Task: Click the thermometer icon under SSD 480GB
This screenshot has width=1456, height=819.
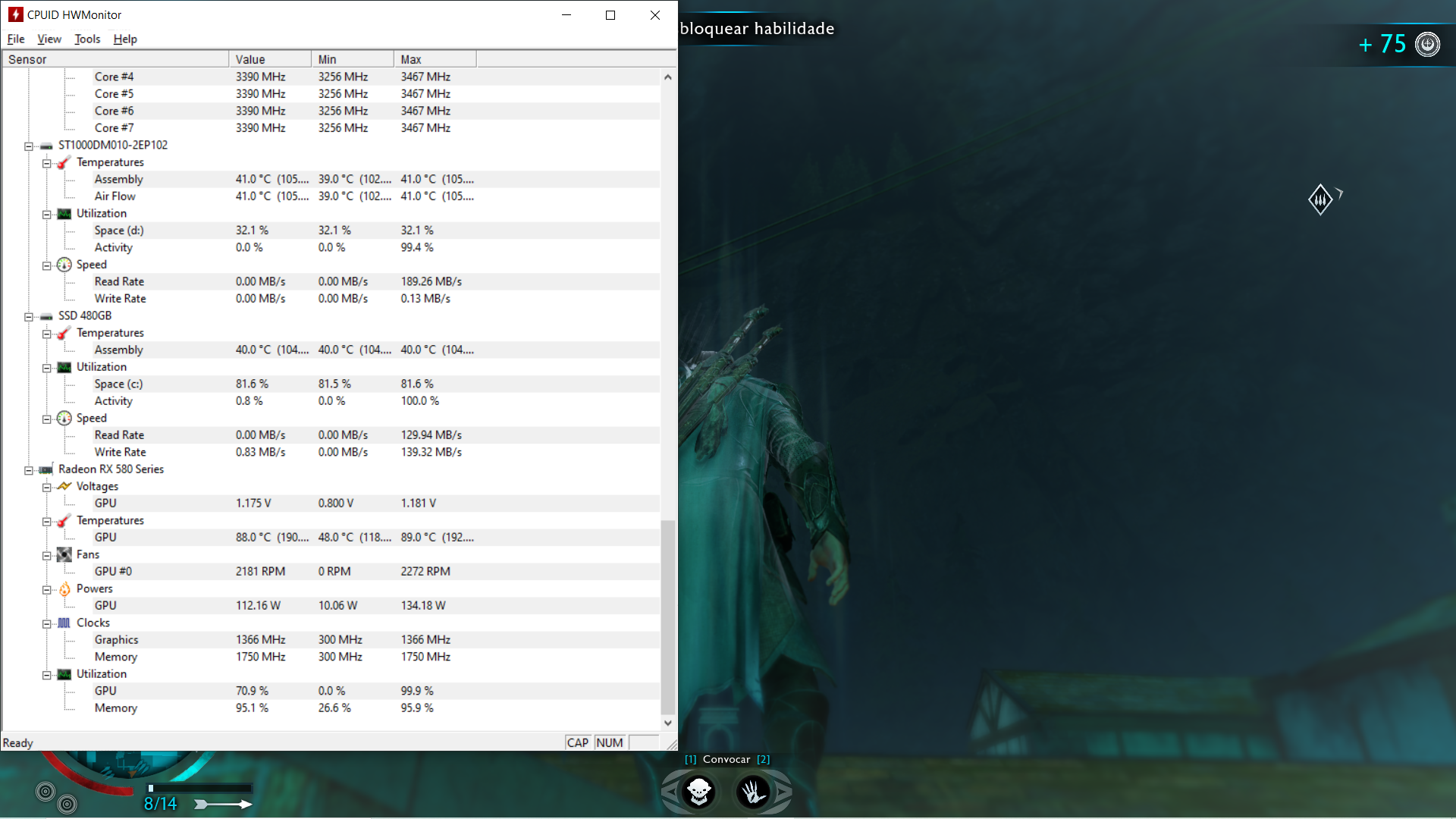Action: (x=64, y=333)
